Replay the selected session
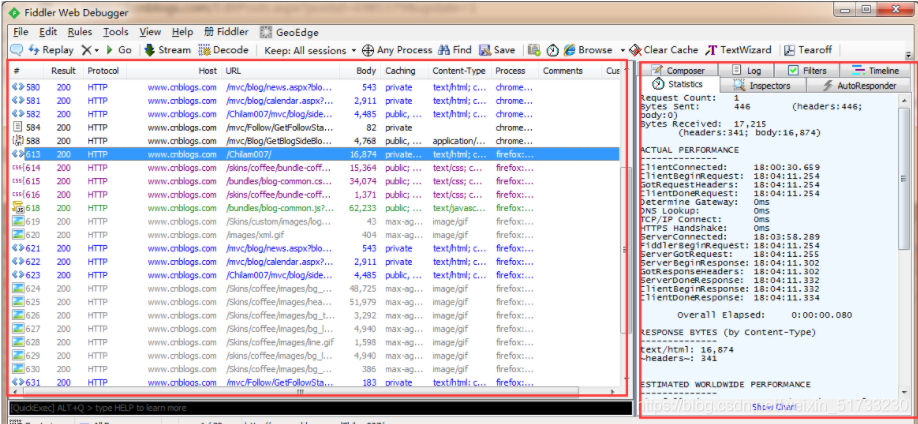The height and width of the screenshot is (424, 918). (x=51, y=50)
